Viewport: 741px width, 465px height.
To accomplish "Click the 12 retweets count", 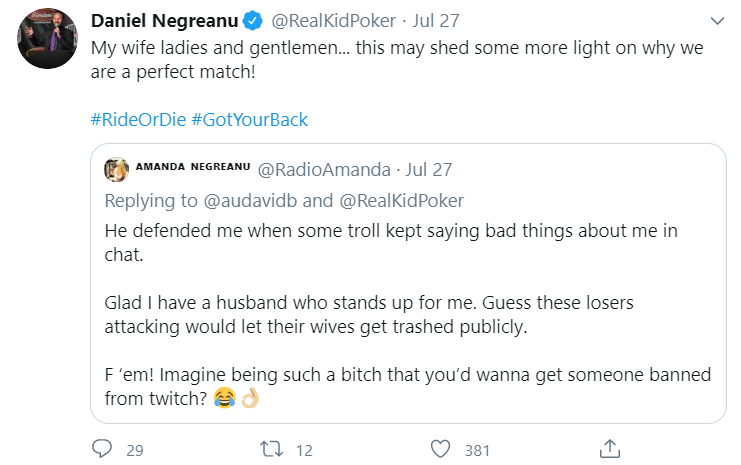I will (305, 450).
